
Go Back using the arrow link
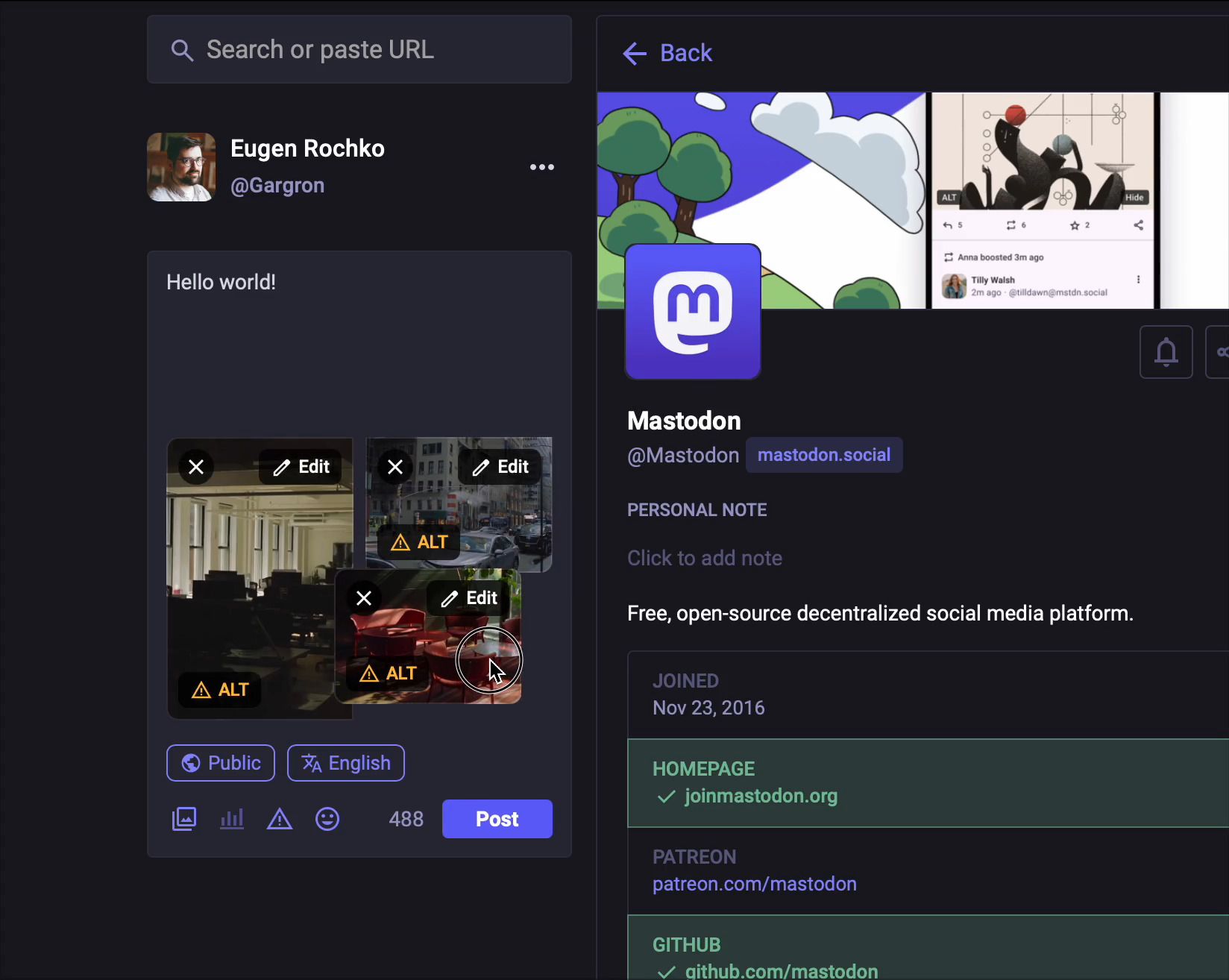pos(667,53)
